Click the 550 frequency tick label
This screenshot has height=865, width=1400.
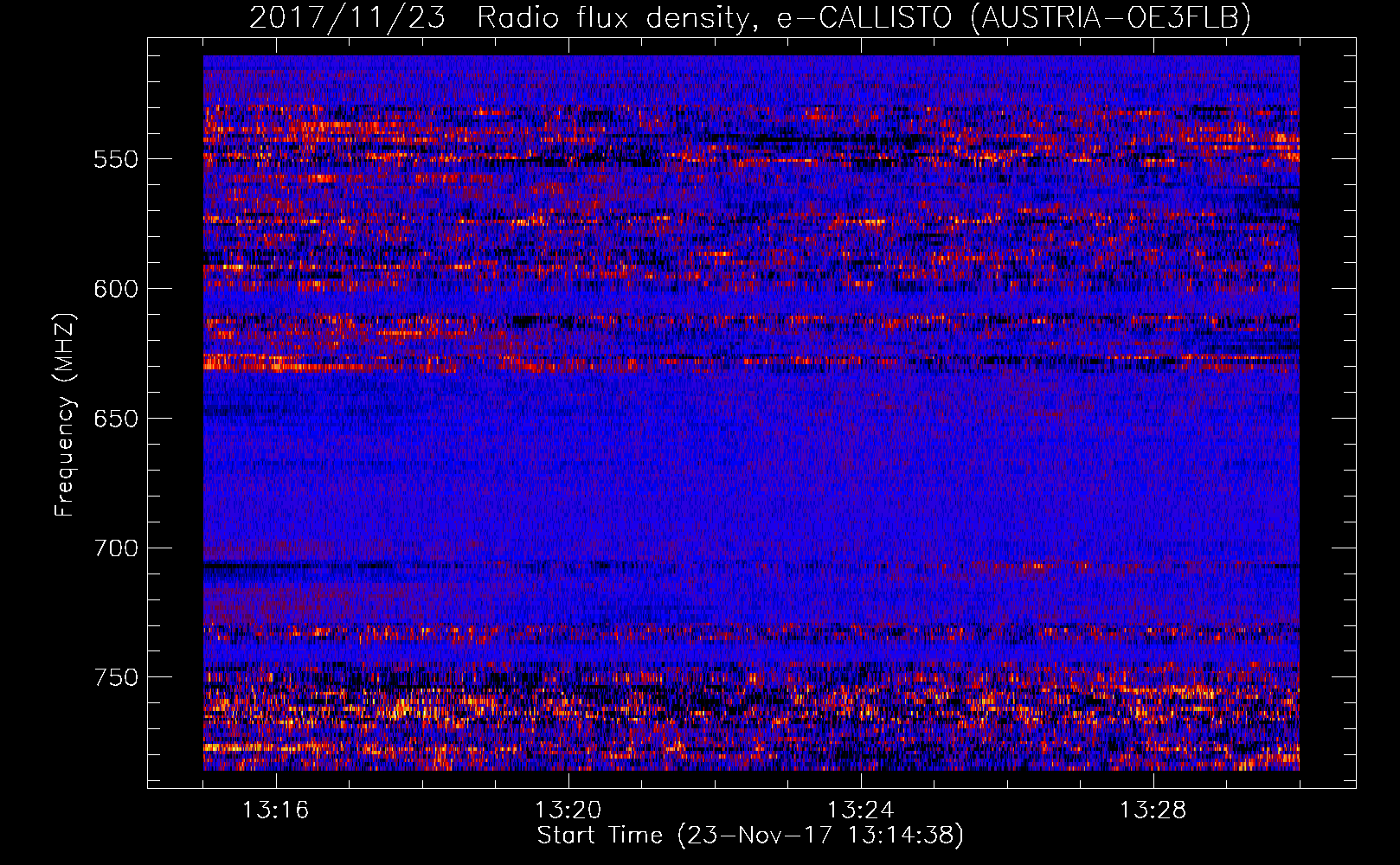[x=116, y=159]
